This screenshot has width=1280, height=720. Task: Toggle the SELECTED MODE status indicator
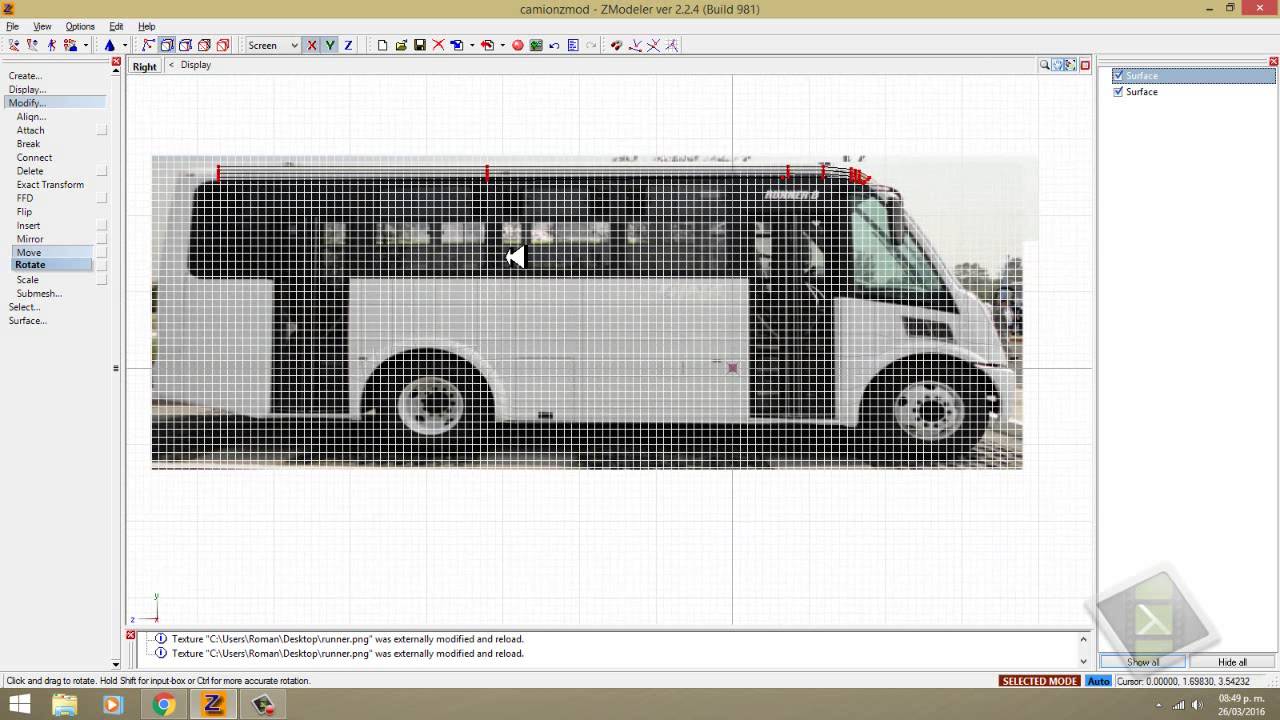click(1040, 681)
